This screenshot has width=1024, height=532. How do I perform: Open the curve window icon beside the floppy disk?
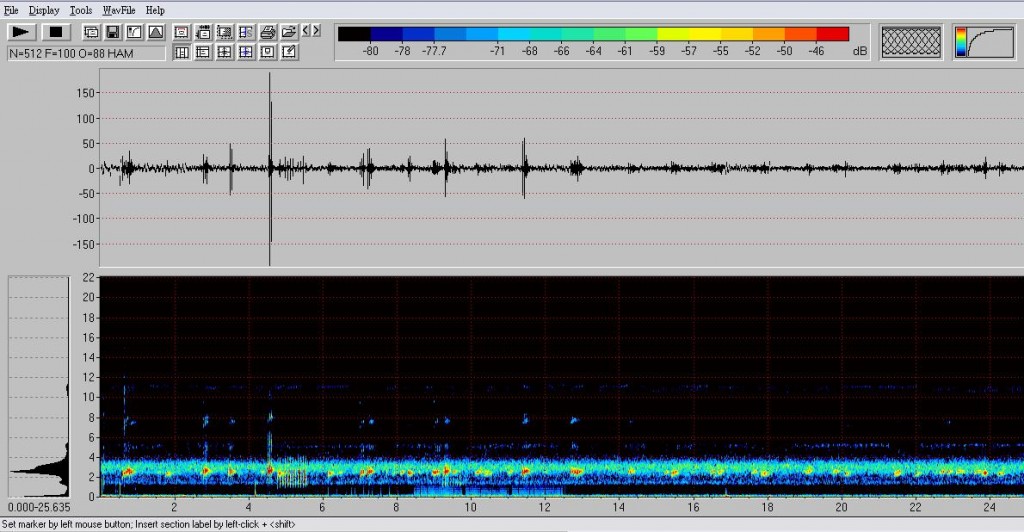[134, 32]
